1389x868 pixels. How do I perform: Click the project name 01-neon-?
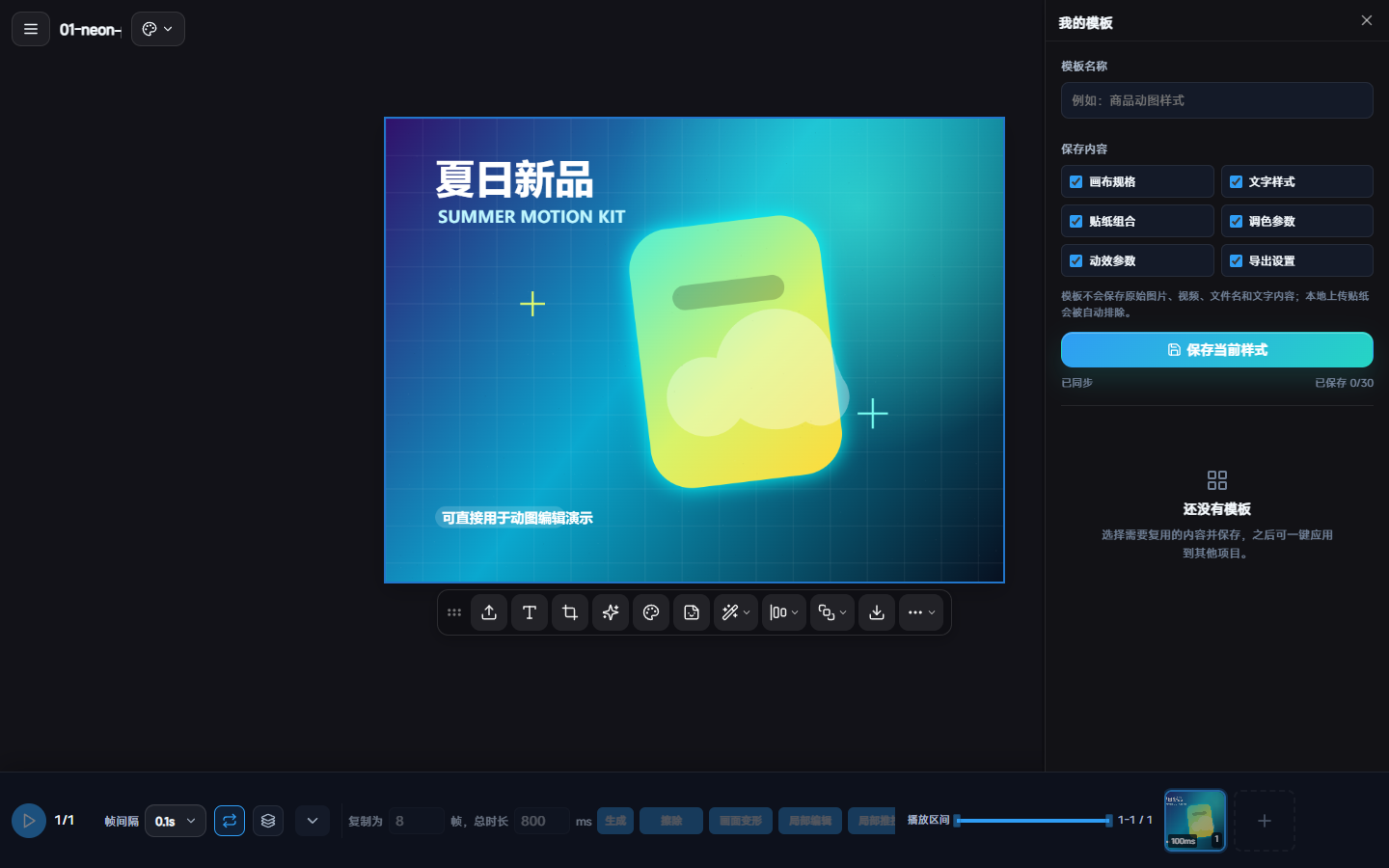91,30
